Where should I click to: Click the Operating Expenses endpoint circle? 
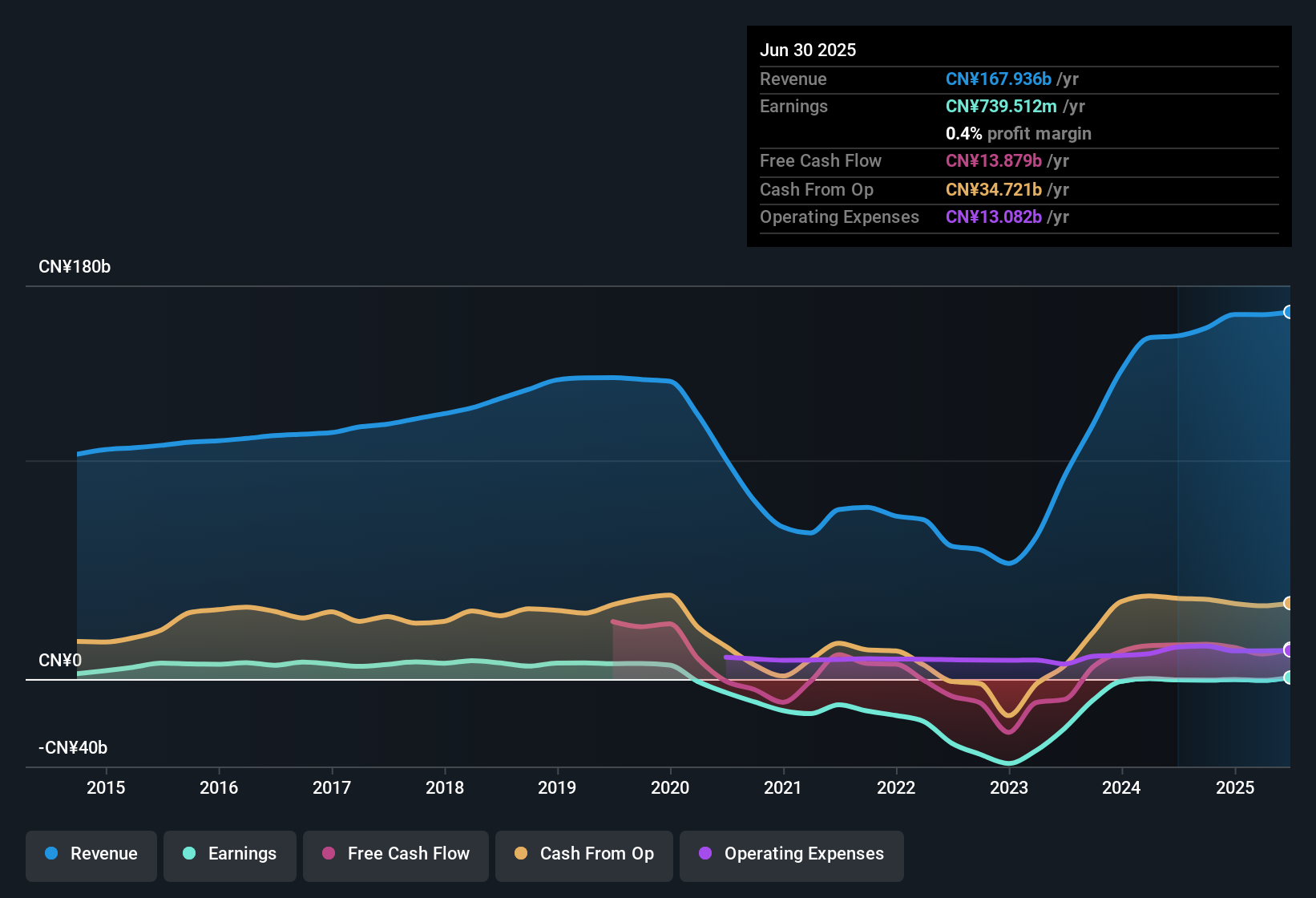pyautogui.click(x=1289, y=651)
